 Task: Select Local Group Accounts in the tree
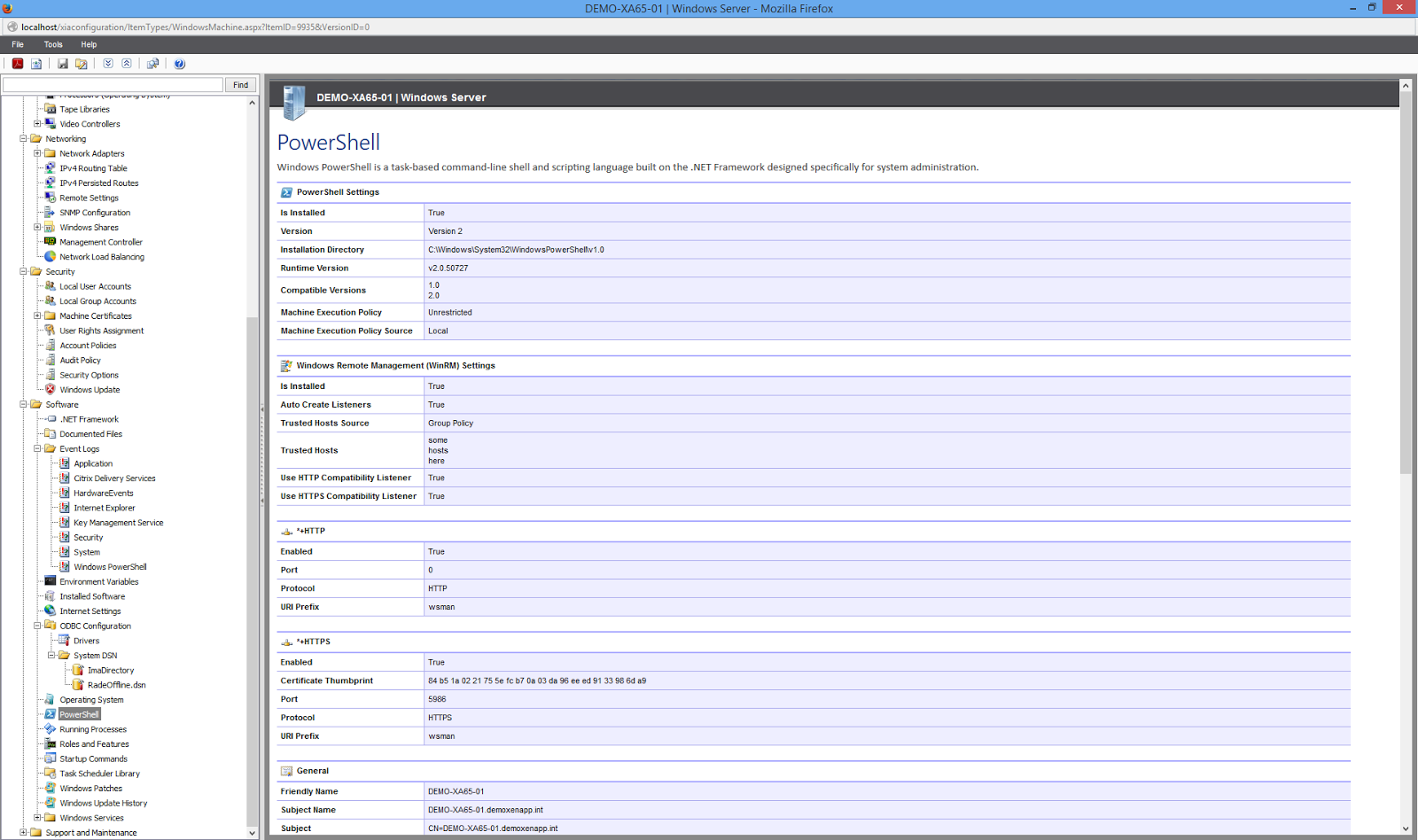pyautogui.click(x=97, y=301)
